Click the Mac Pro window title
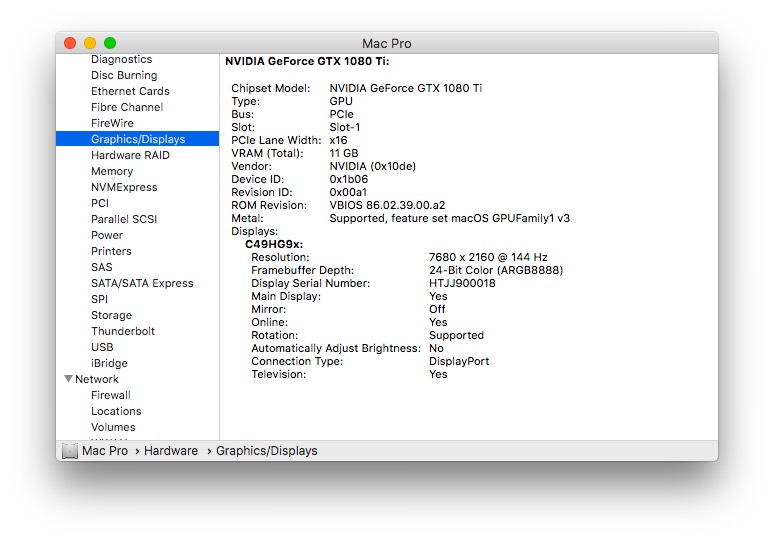Viewport: 774px width, 541px height. (387, 43)
